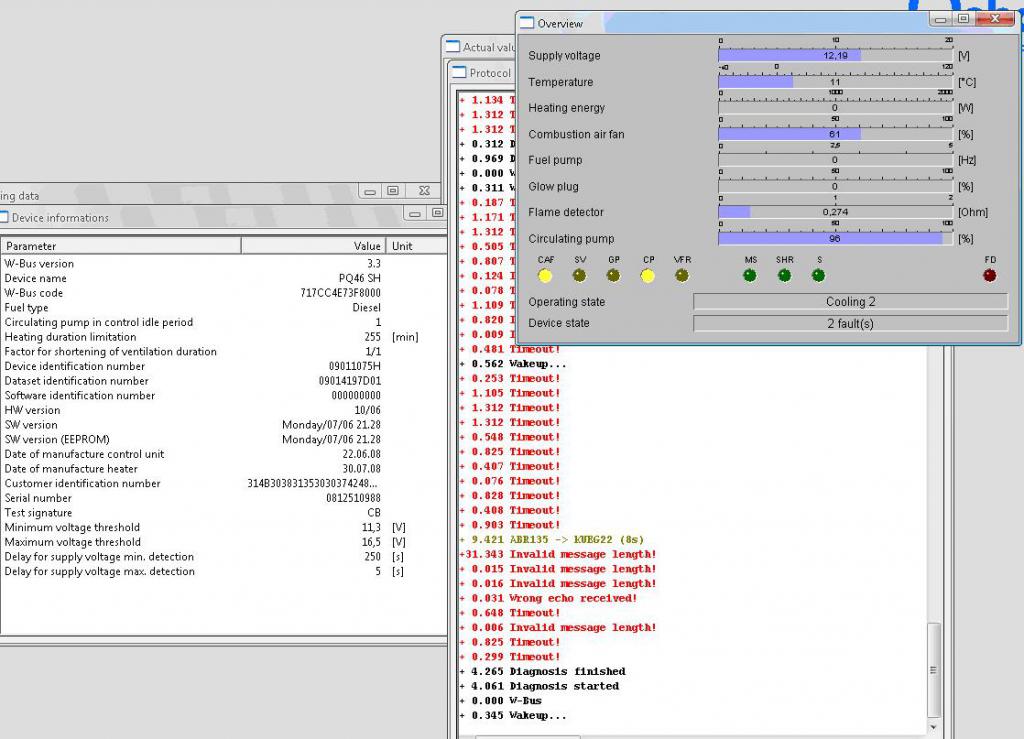Image resolution: width=1024 pixels, height=739 pixels.
Task: Select Device identification number row
Action: tap(223, 366)
